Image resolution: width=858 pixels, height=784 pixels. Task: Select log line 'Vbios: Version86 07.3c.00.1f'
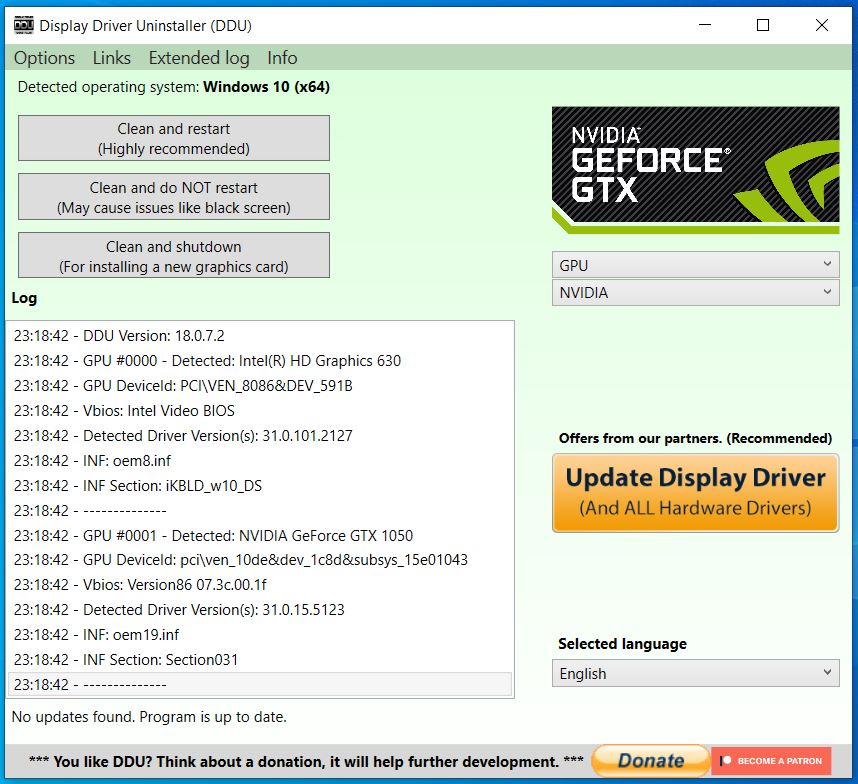(x=260, y=585)
